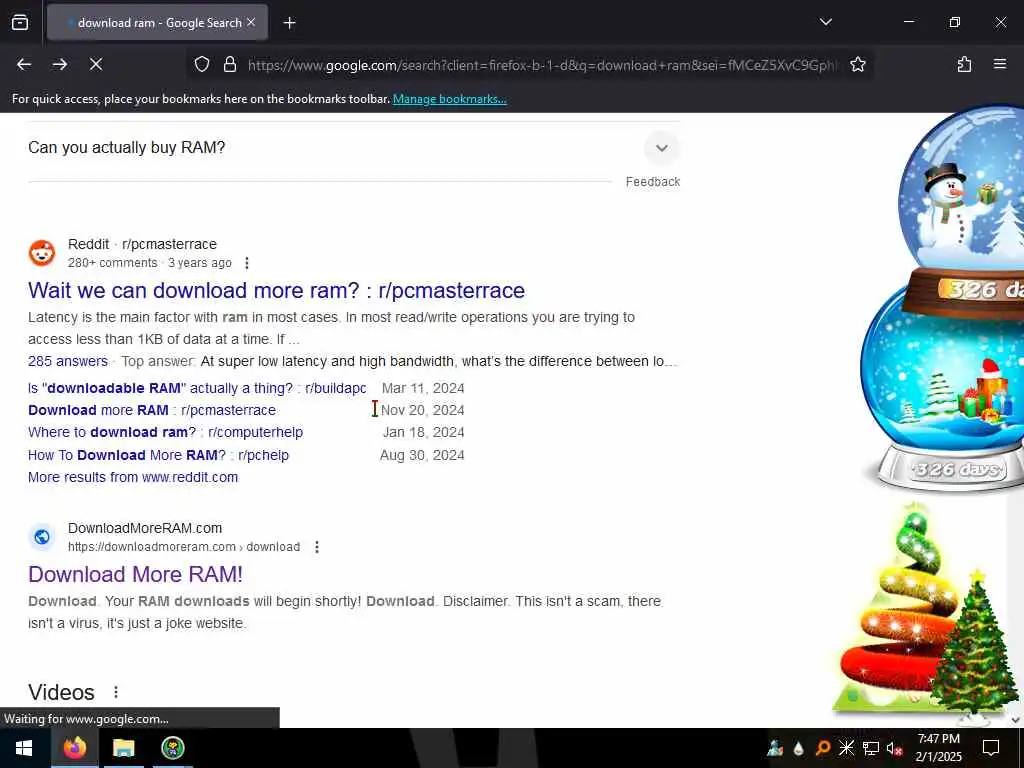
Task: Click Reddit favicon beside r/pcmasterrace
Action: point(42,253)
